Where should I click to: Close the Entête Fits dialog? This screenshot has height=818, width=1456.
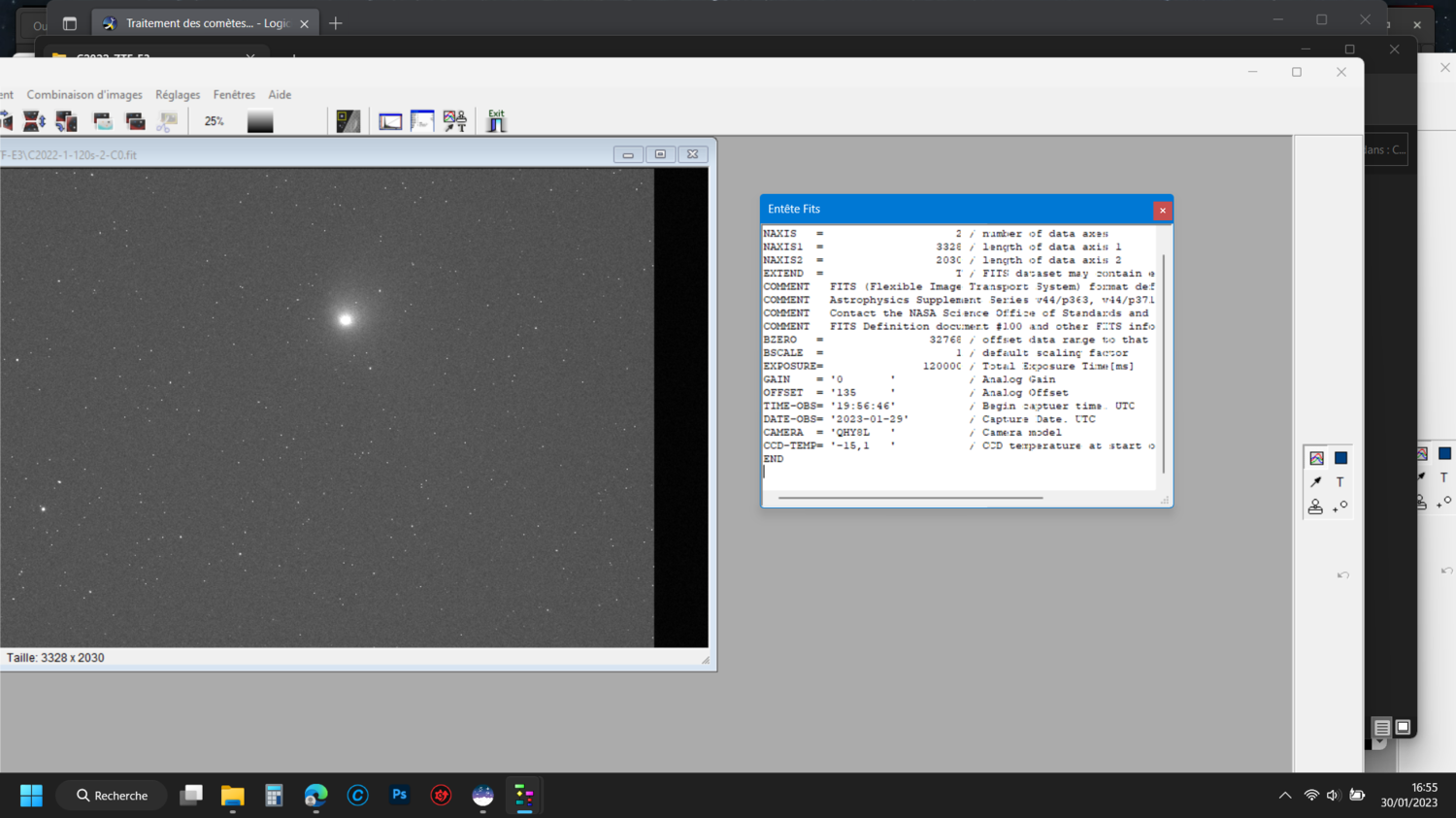tap(1162, 211)
